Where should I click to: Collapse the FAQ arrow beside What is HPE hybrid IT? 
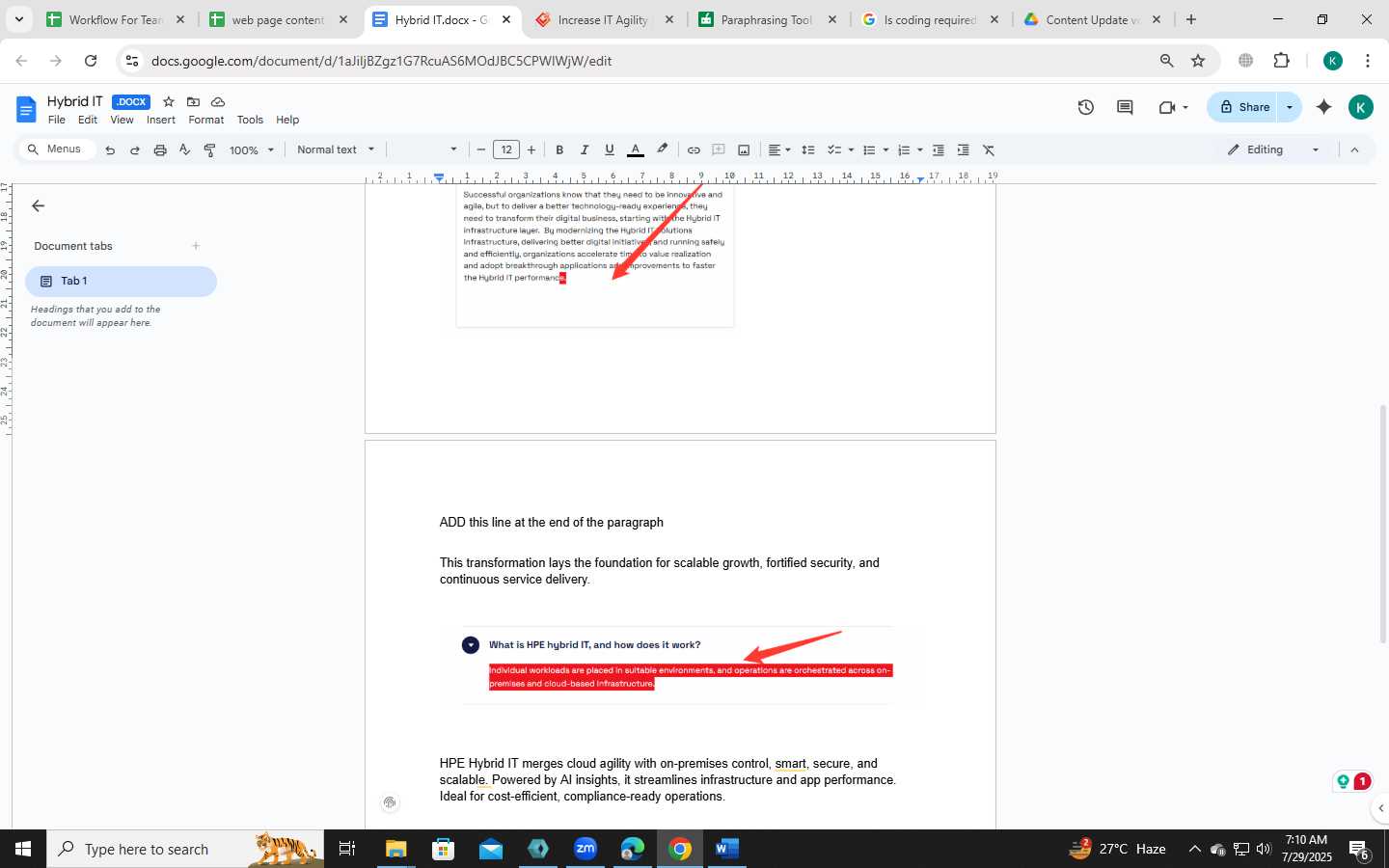click(x=470, y=645)
